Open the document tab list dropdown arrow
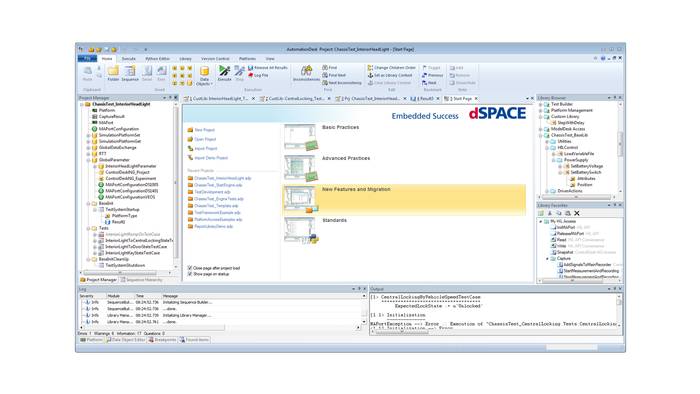The width and height of the screenshot is (700, 394). [527, 99]
